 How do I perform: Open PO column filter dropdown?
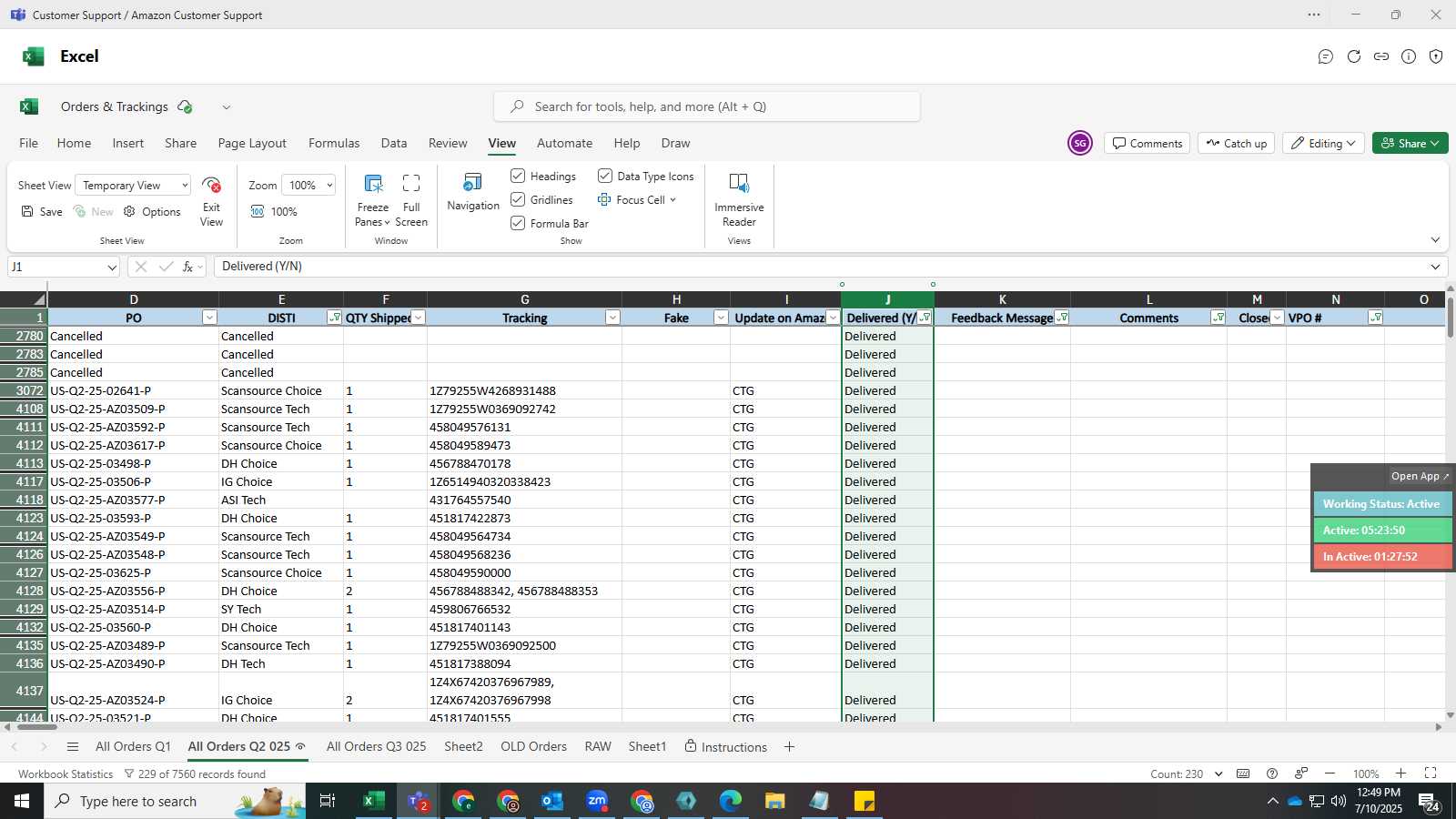209,318
